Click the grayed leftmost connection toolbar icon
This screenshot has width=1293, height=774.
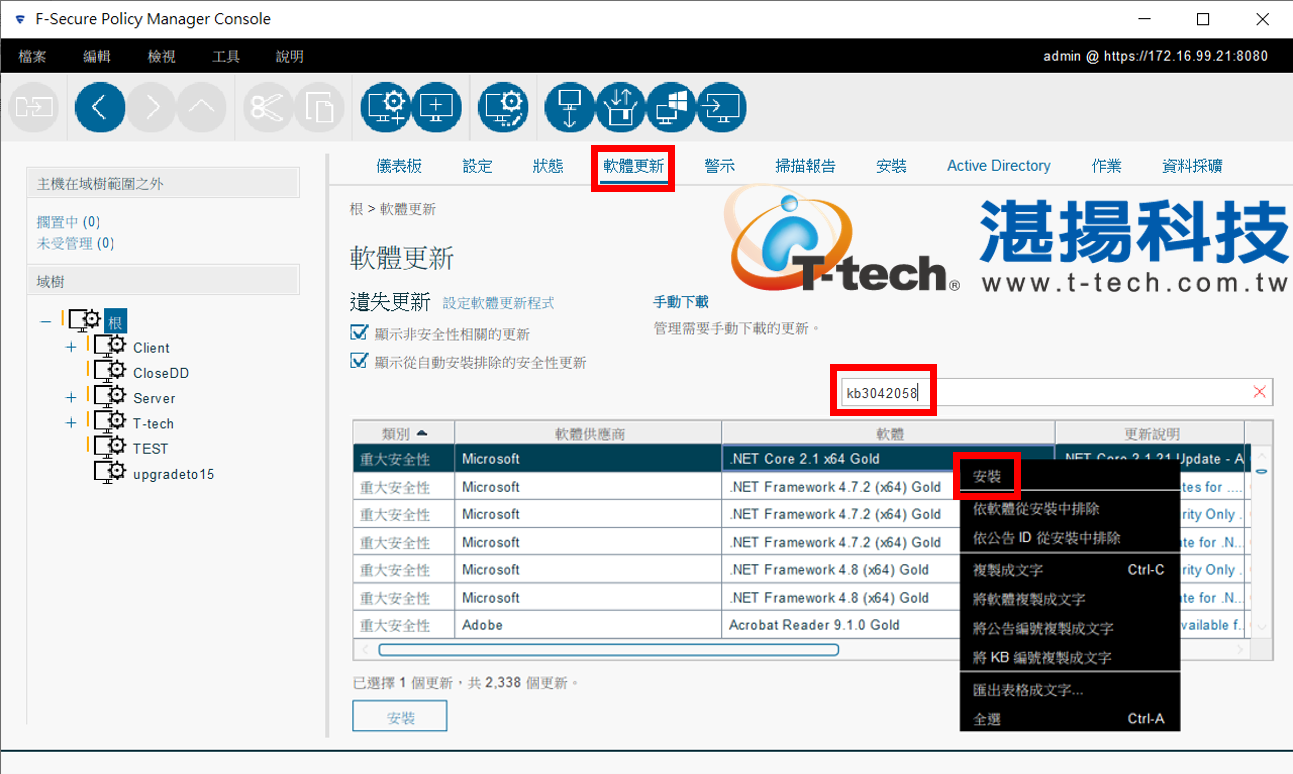click(x=34, y=107)
